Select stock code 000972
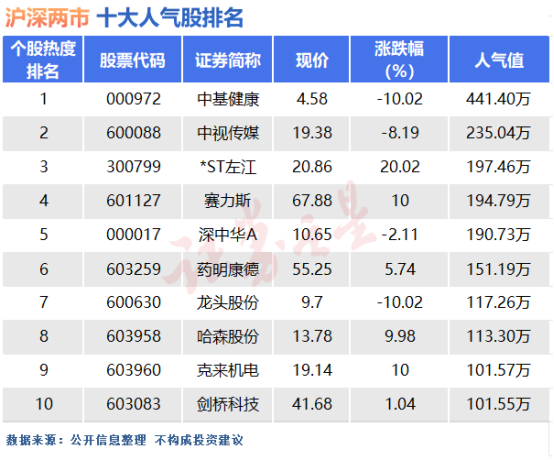 [134, 99]
